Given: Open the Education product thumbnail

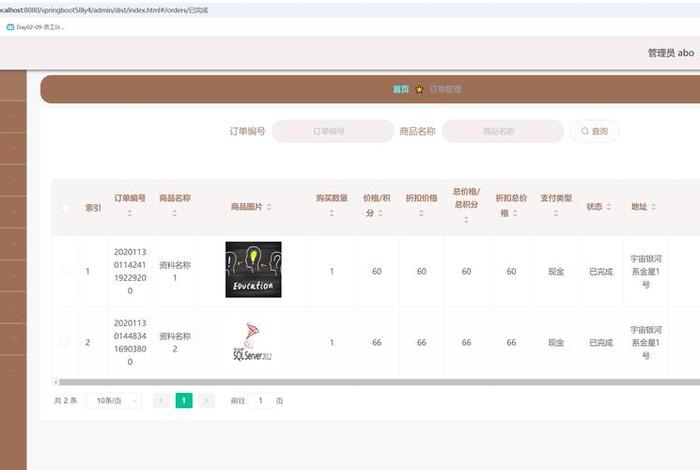Looking at the screenshot, I should [x=253, y=270].
